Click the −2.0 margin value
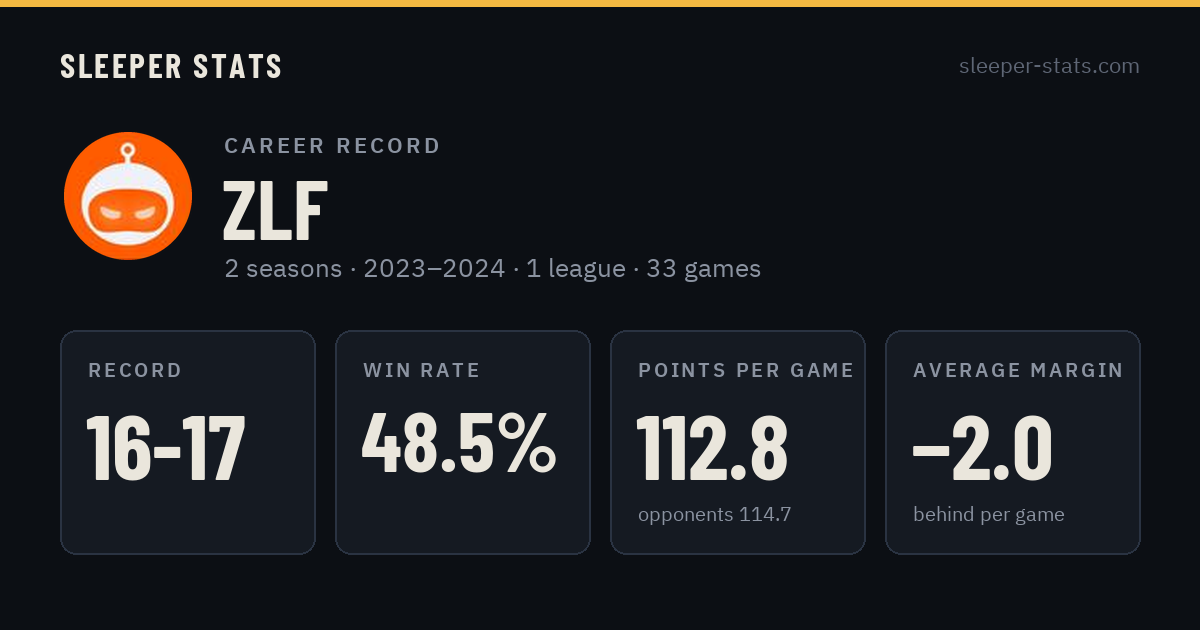Image resolution: width=1200 pixels, height=630 pixels. pyautogui.click(x=982, y=448)
